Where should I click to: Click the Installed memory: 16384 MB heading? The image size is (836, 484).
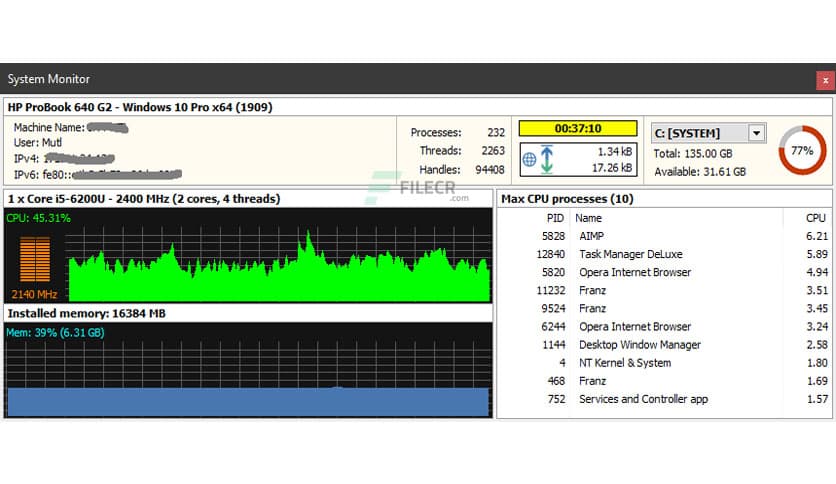click(x=87, y=313)
